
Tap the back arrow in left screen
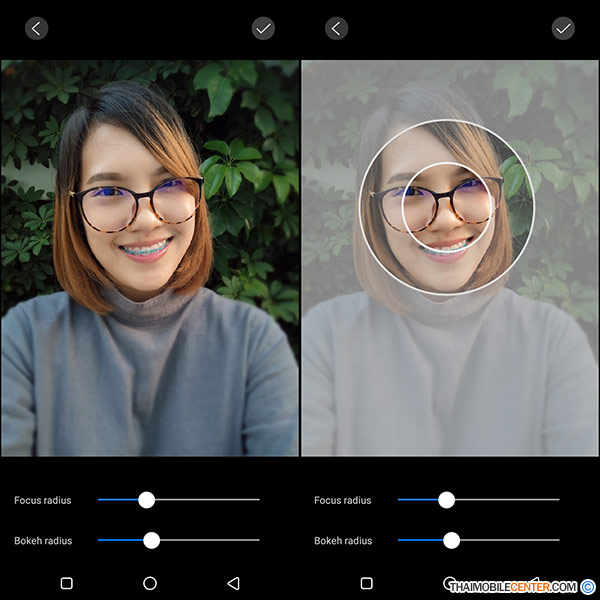coord(36,28)
